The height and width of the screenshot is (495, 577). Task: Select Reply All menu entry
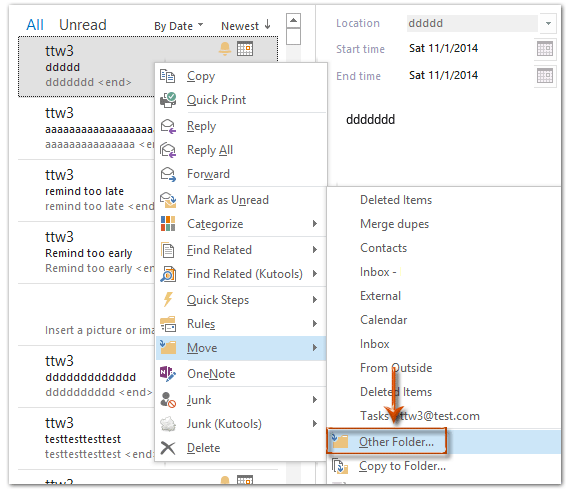pos(241,150)
